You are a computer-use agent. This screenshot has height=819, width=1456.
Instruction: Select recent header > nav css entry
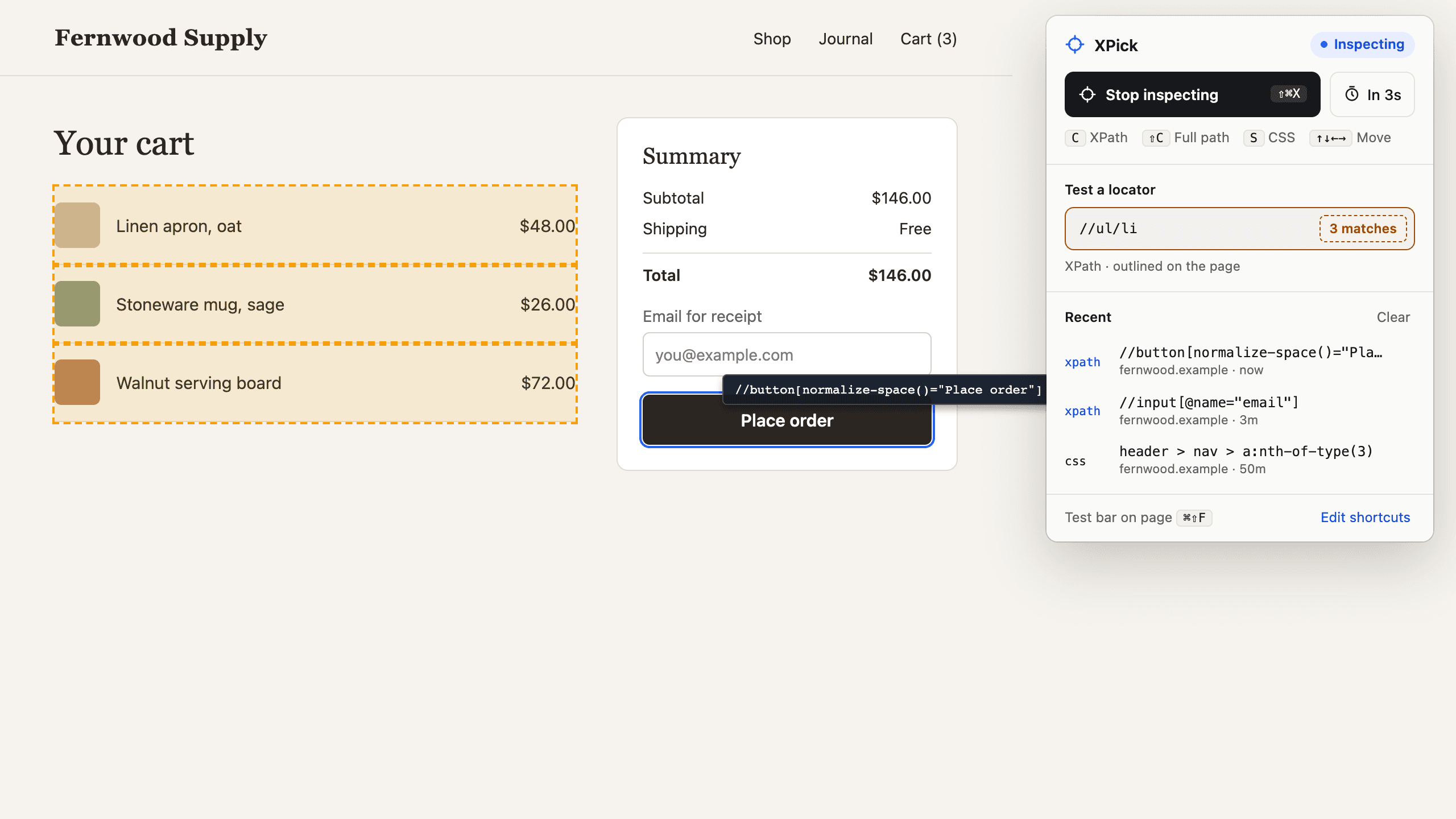pyautogui.click(x=1239, y=460)
